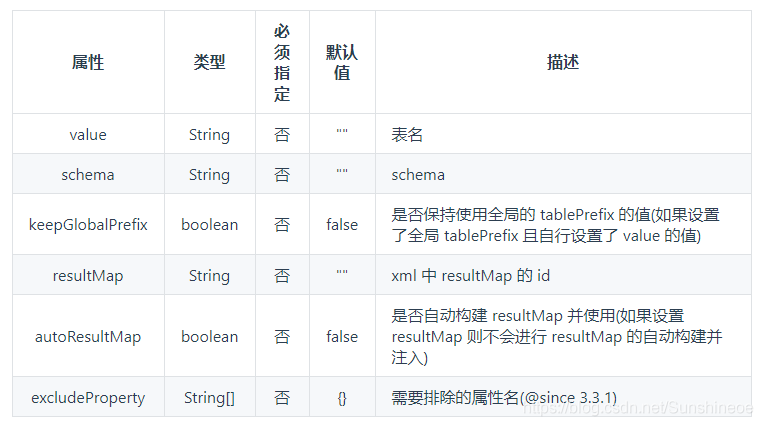This screenshot has height=426, width=763.
Task: Select the keepGlobalPrefix attribute cell
Action: coord(88,224)
